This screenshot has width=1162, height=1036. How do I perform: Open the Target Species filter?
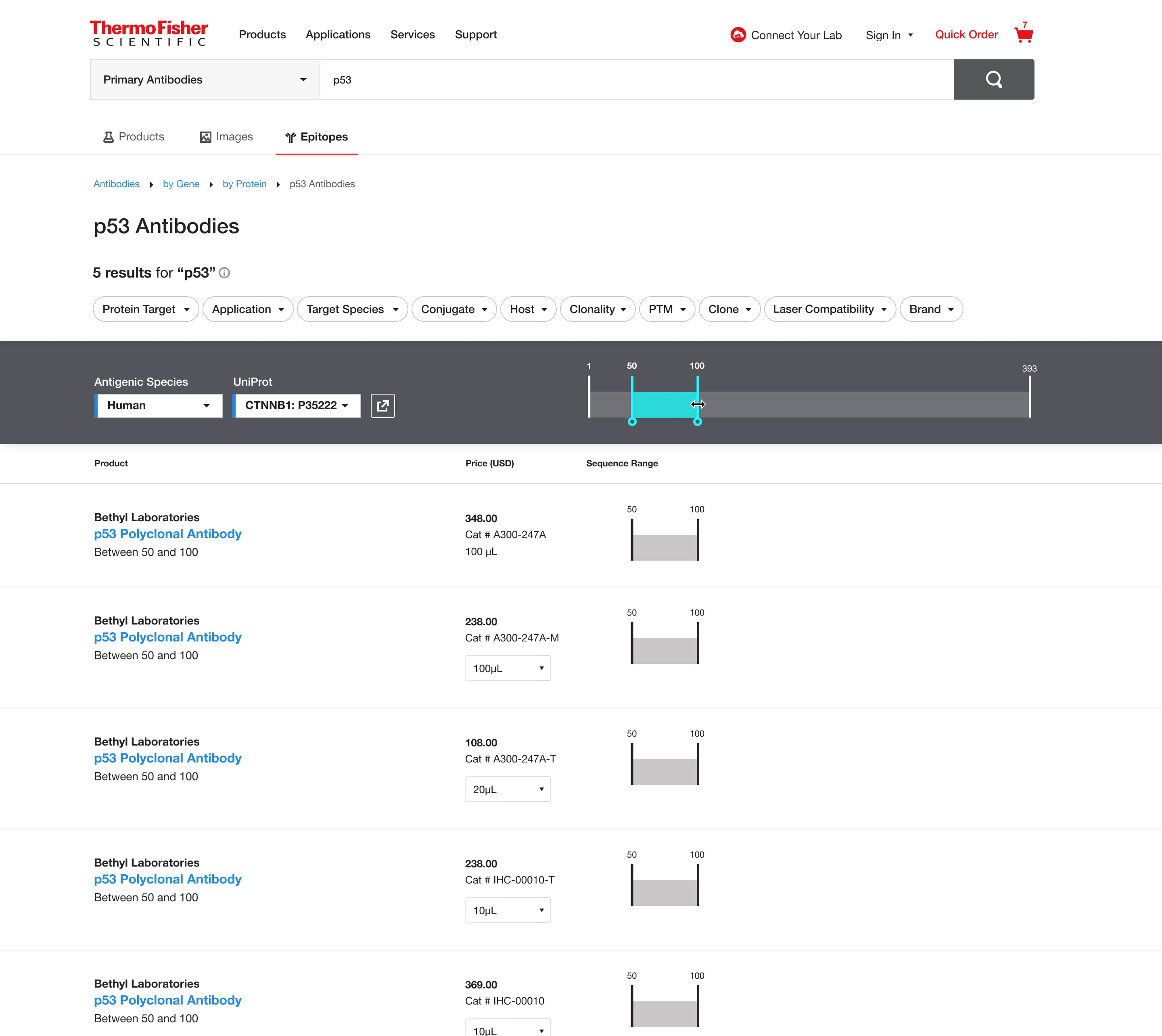[352, 309]
